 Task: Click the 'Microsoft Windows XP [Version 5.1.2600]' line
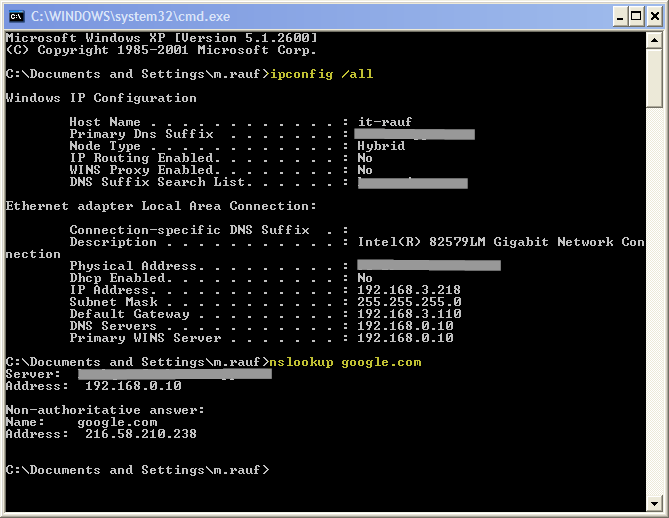coord(162,38)
